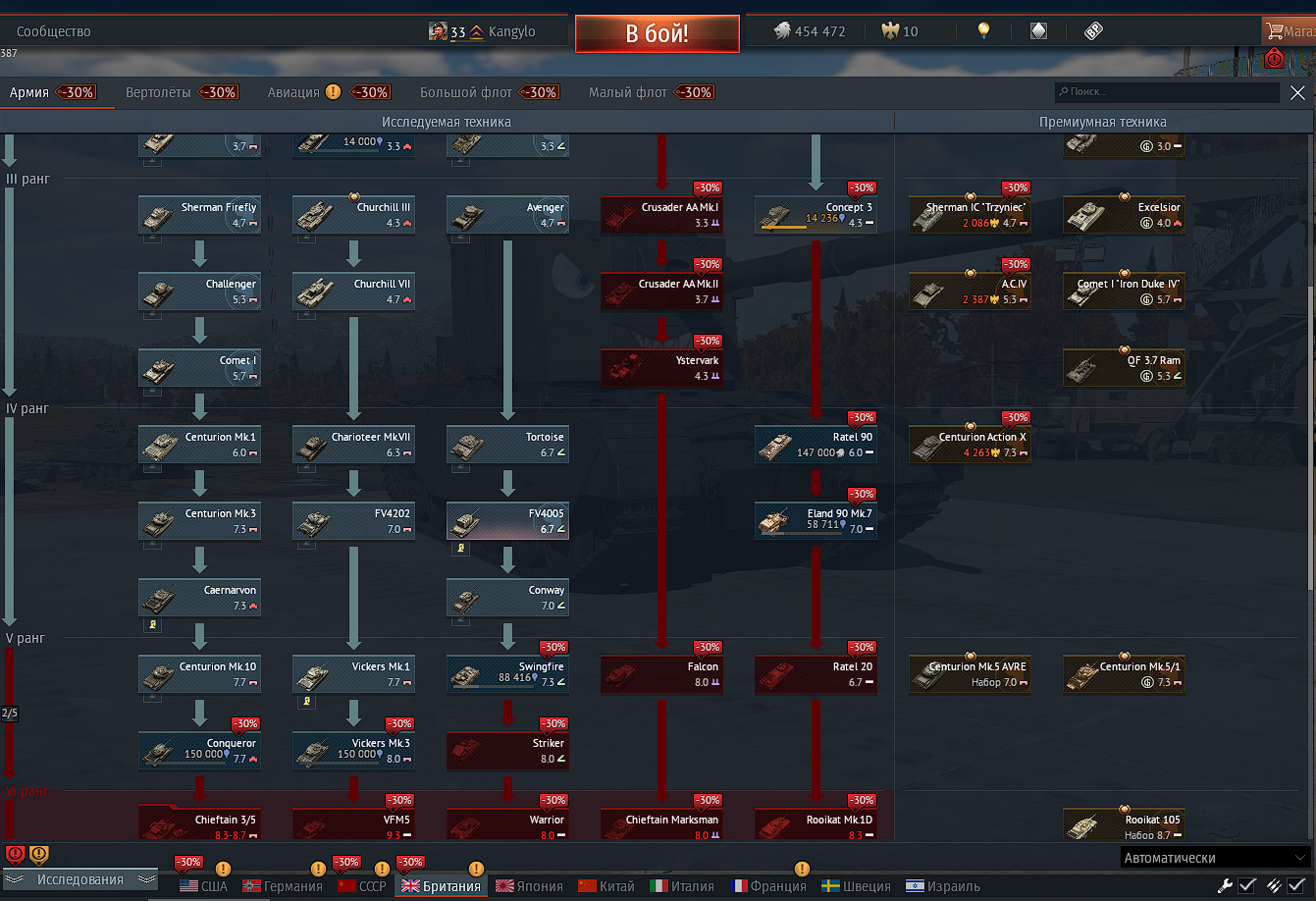This screenshot has height=901, width=1316.
Task: Open the Сообщество menu
Action: pyautogui.click(x=54, y=31)
